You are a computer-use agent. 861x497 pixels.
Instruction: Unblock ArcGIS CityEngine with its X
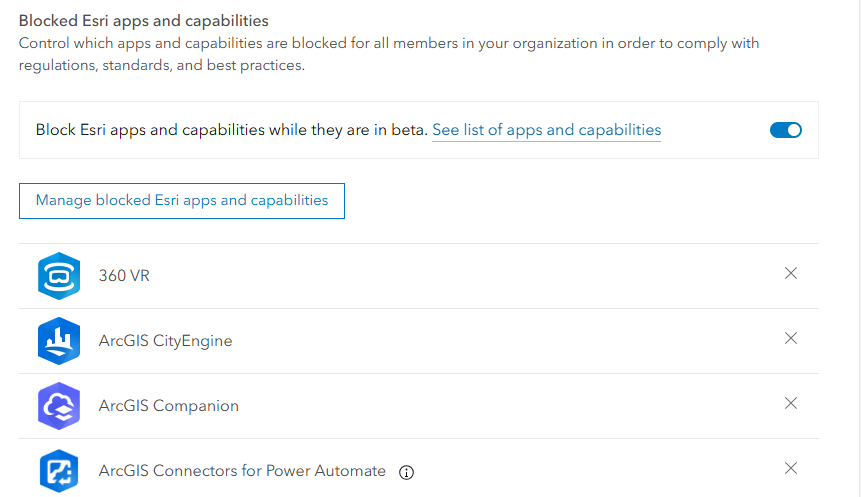click(791, 338)
